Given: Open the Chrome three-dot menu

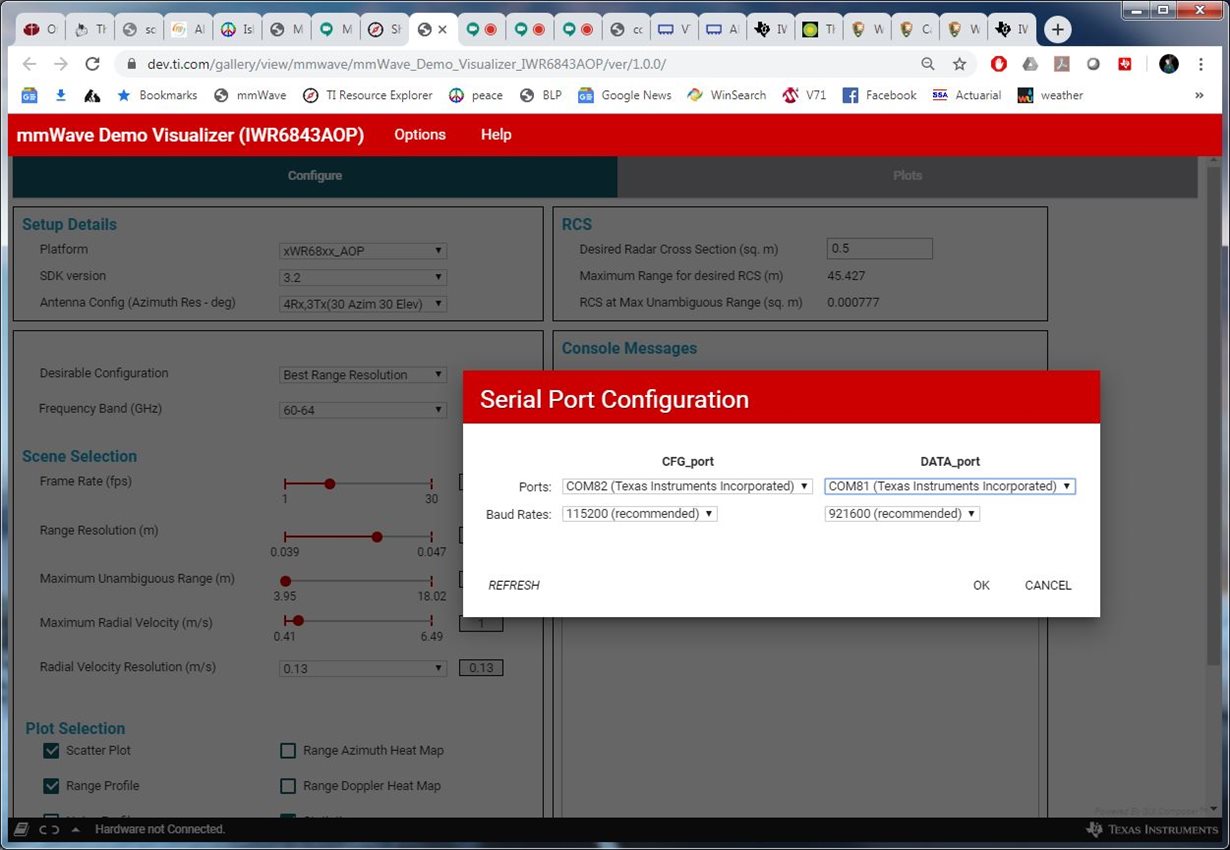Looking at the screenshot, I should (1201, 64).
